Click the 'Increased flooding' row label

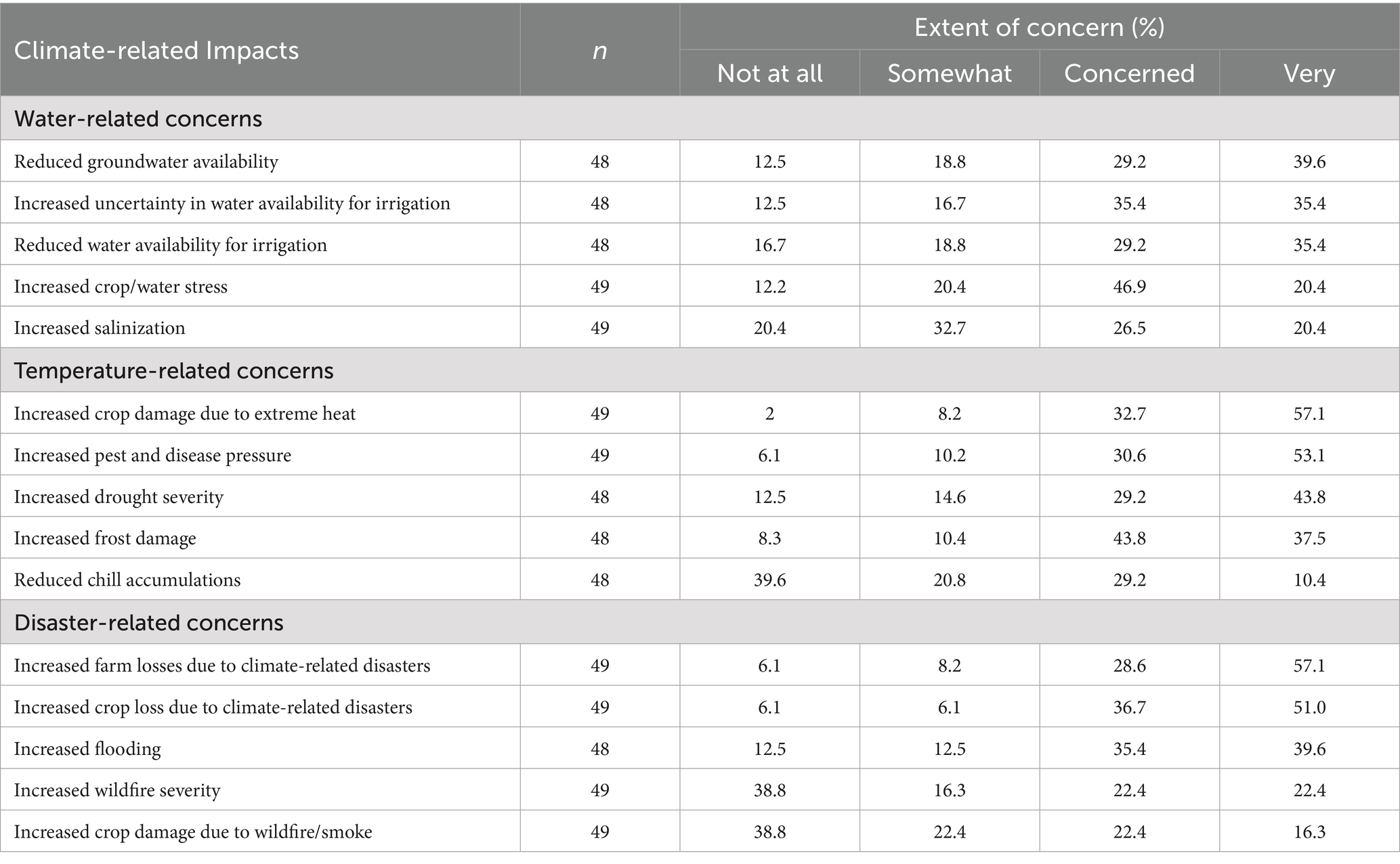pyautogui.click(x=87, y=749)
